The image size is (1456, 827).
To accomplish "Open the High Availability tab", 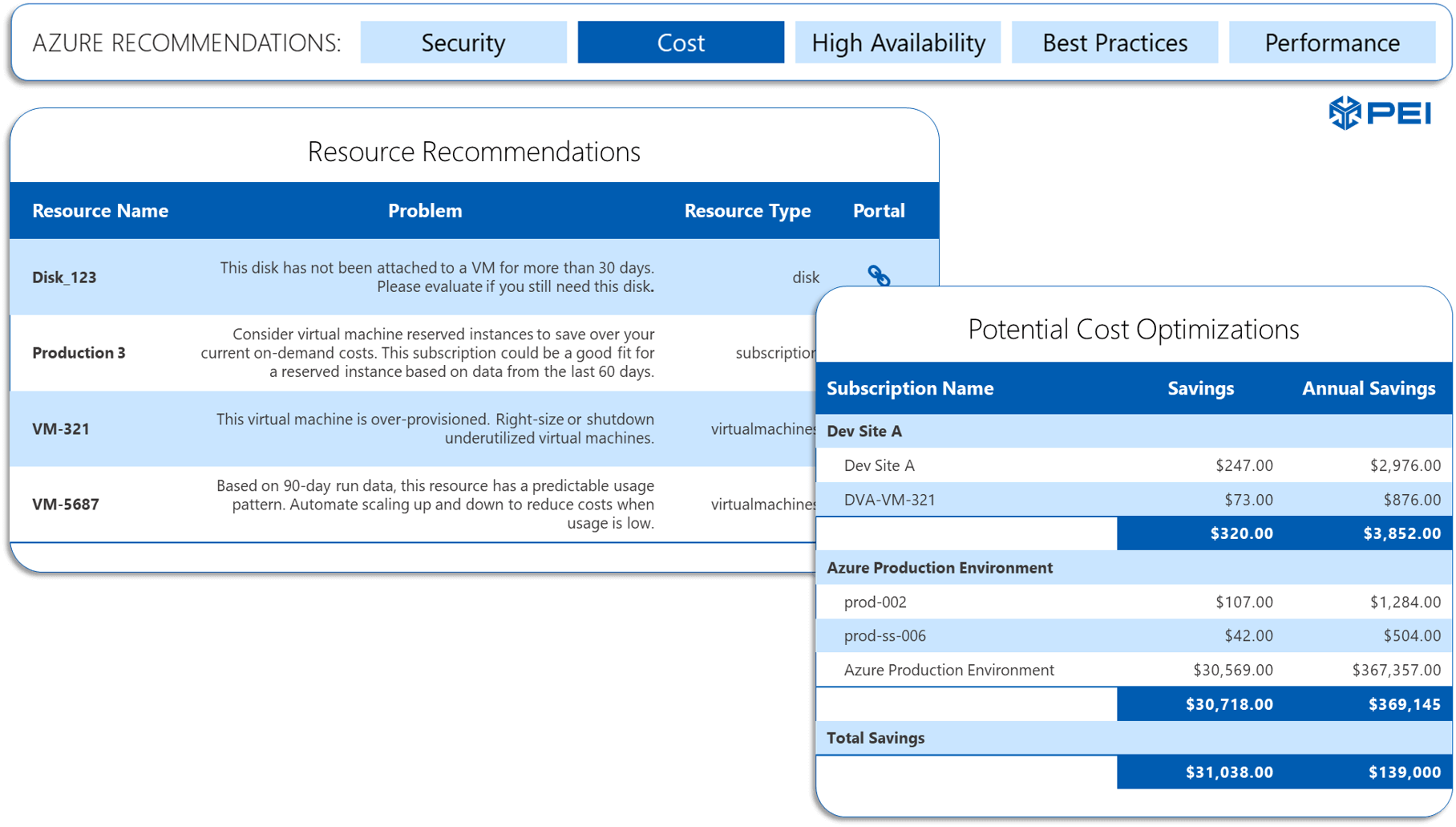I will pyautogui.click(x=898, y=43).
